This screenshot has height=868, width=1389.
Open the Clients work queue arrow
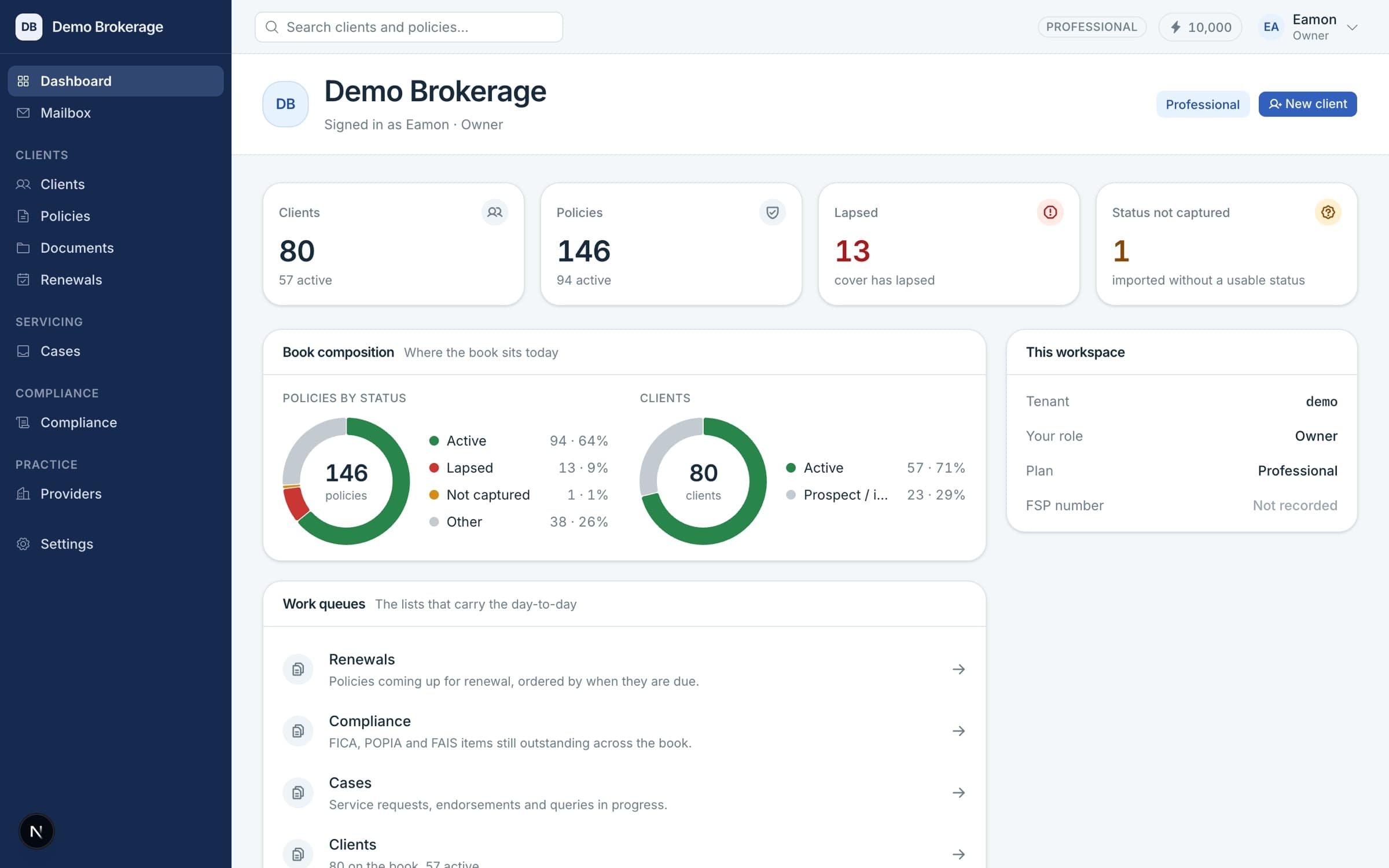click(958, 855)
